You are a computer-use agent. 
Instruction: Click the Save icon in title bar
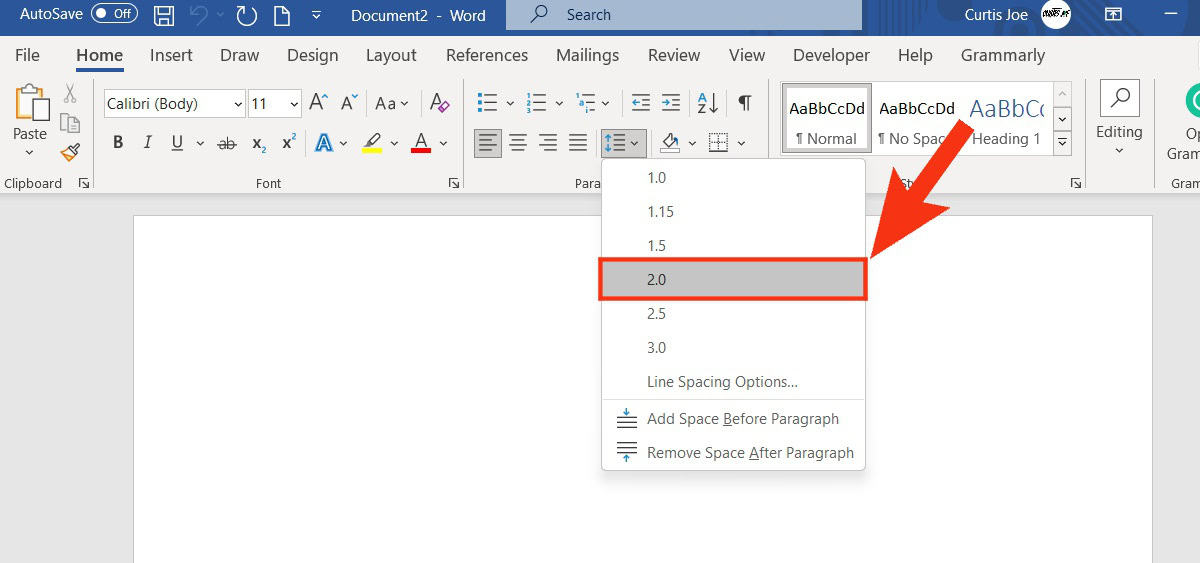(164, 15)
